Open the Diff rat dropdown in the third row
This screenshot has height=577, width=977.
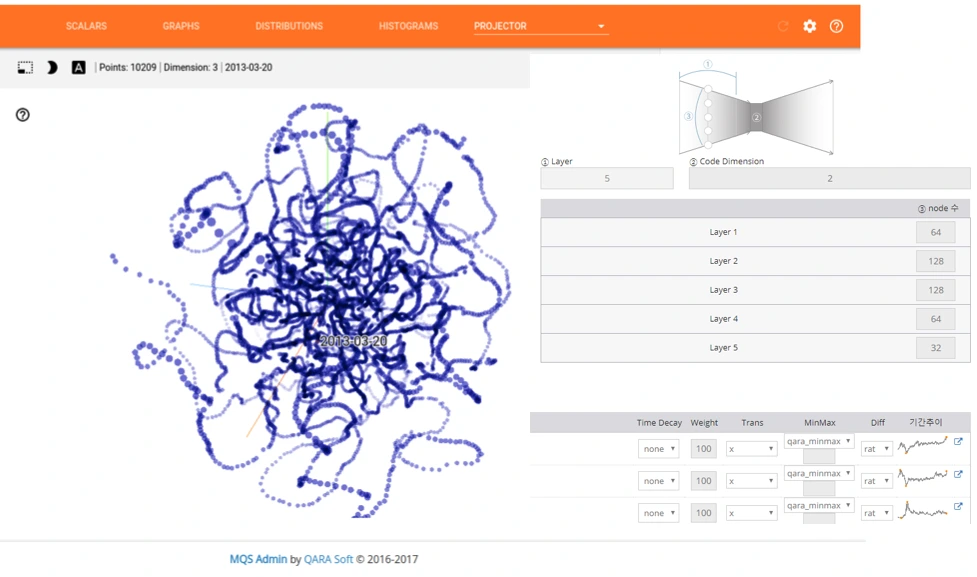(x=876, y=513)
